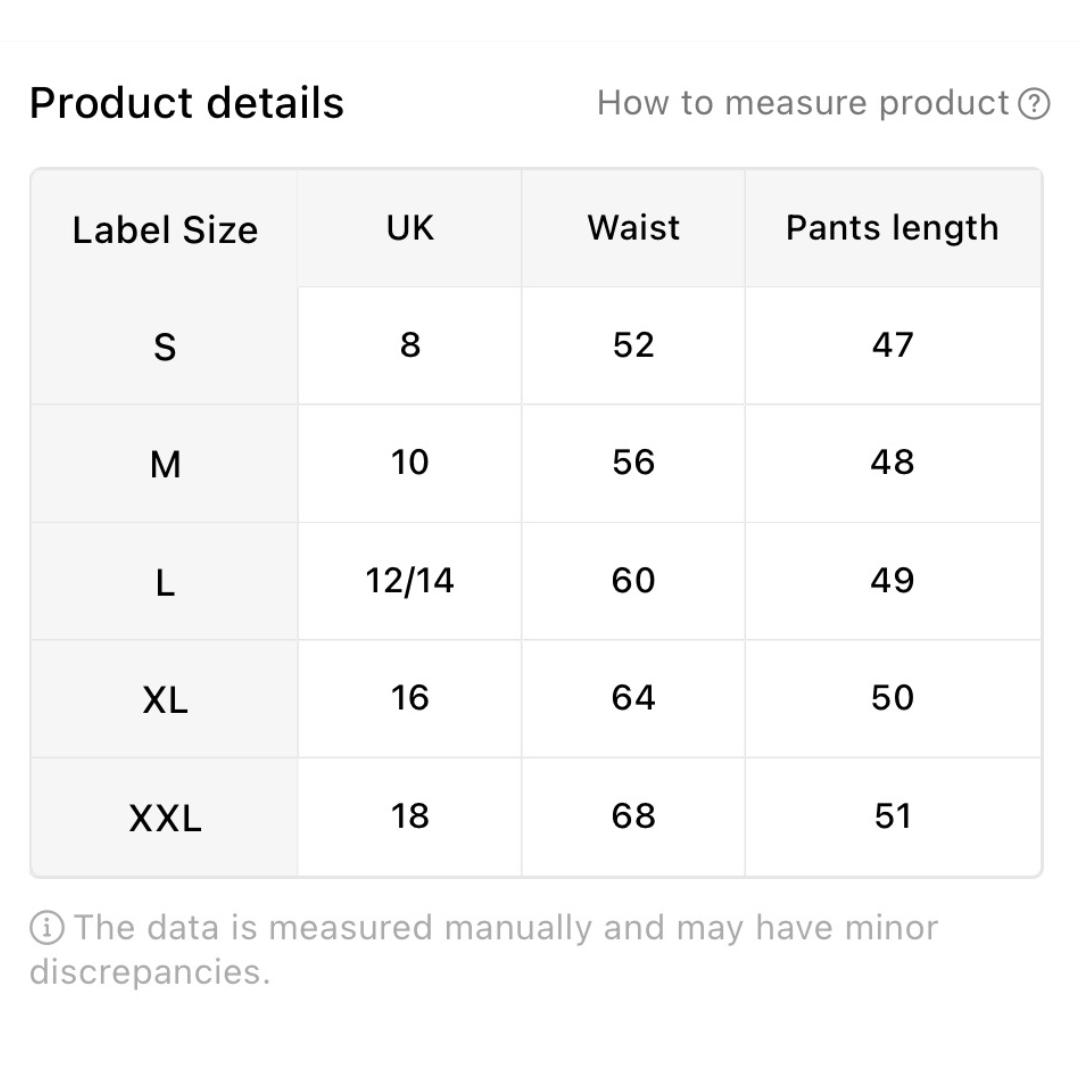Select the S size row label
Image resolution: width=1080 pixels, height=1080 pixels.
(x=165, y=347)
